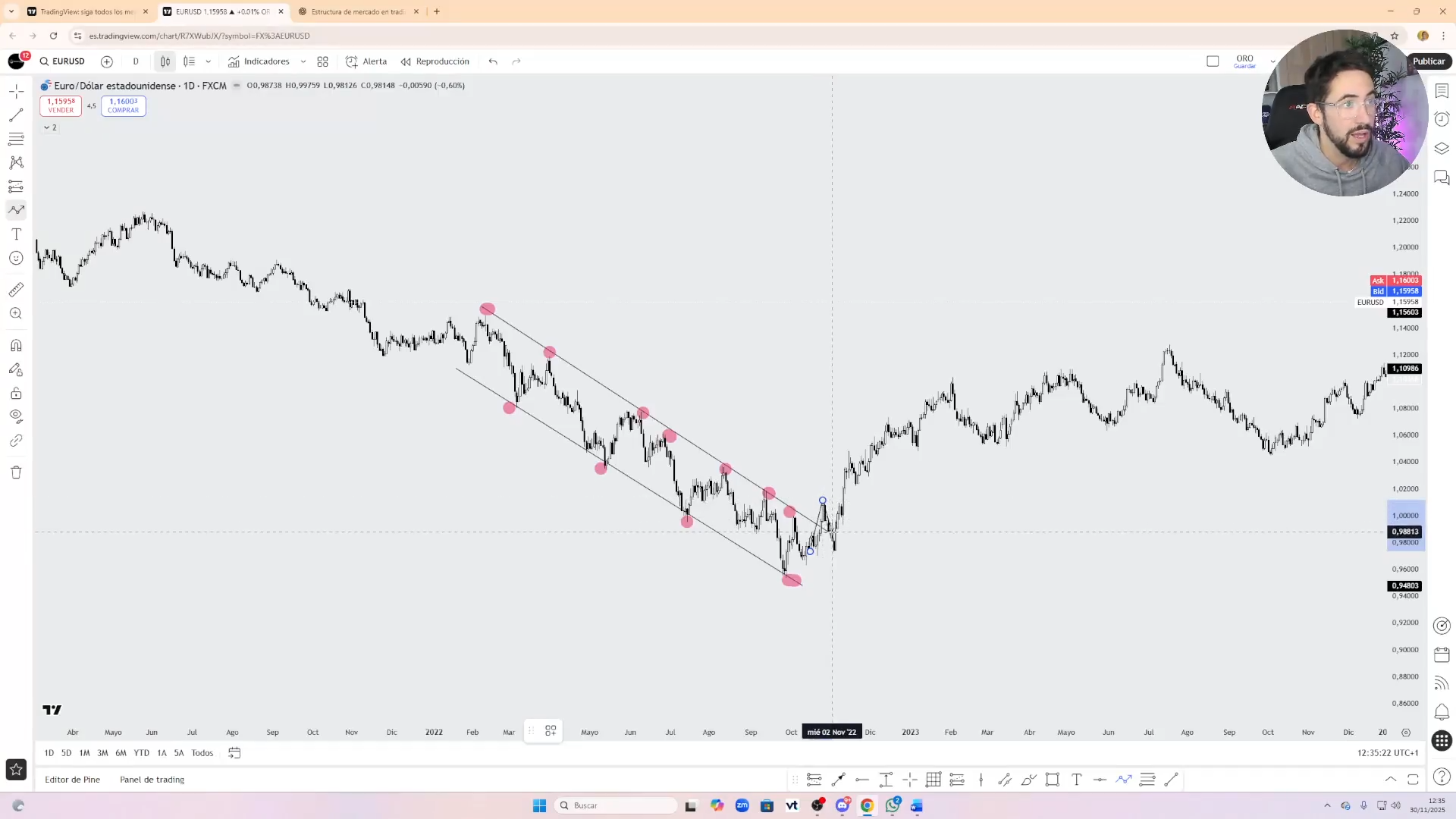Click the blue COMPRAR price button
The image size is (1456, 819).
pyautogui.click(x=123, y=105)
